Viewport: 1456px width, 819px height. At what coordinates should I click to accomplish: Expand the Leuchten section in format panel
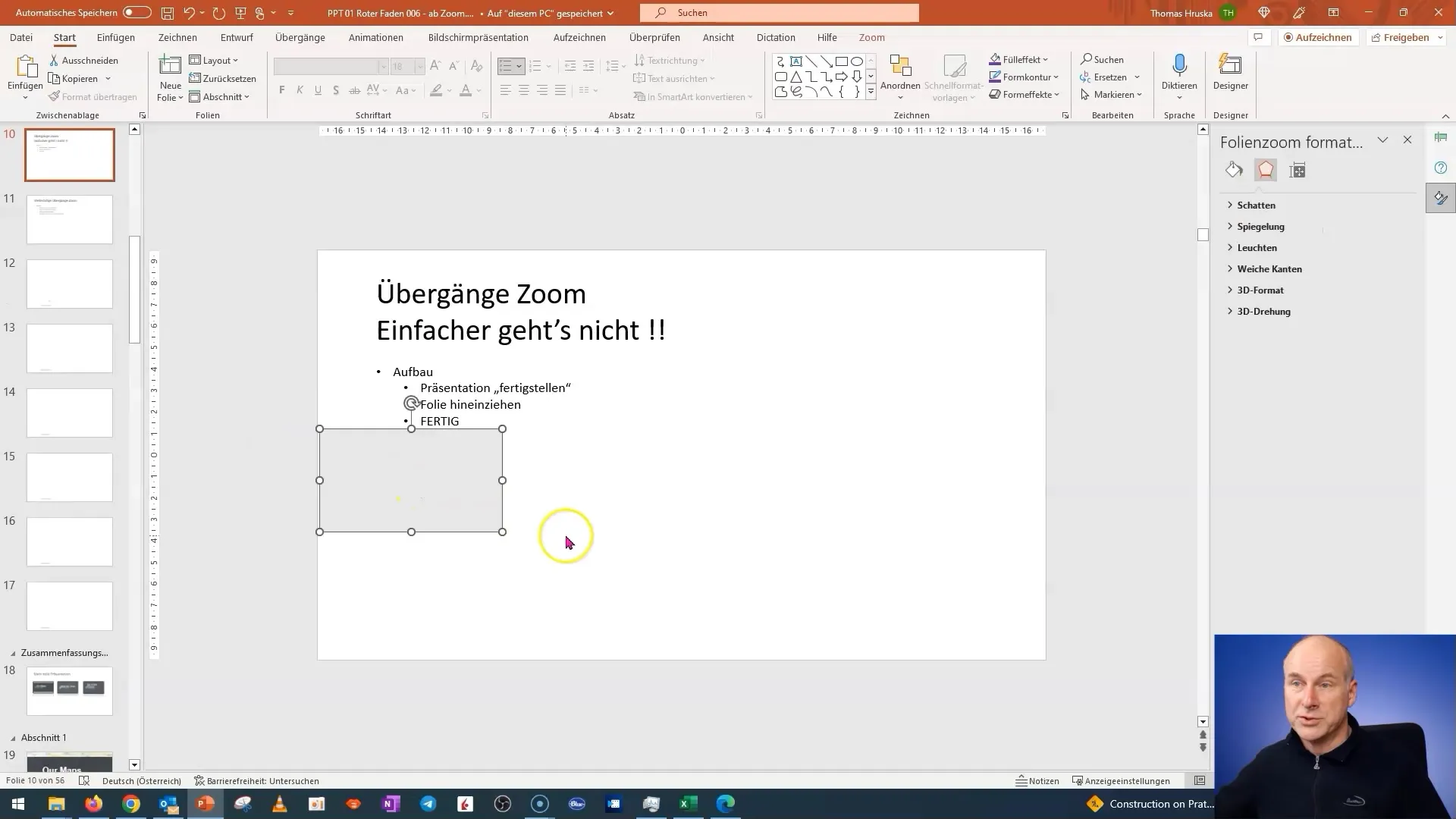1257,247
